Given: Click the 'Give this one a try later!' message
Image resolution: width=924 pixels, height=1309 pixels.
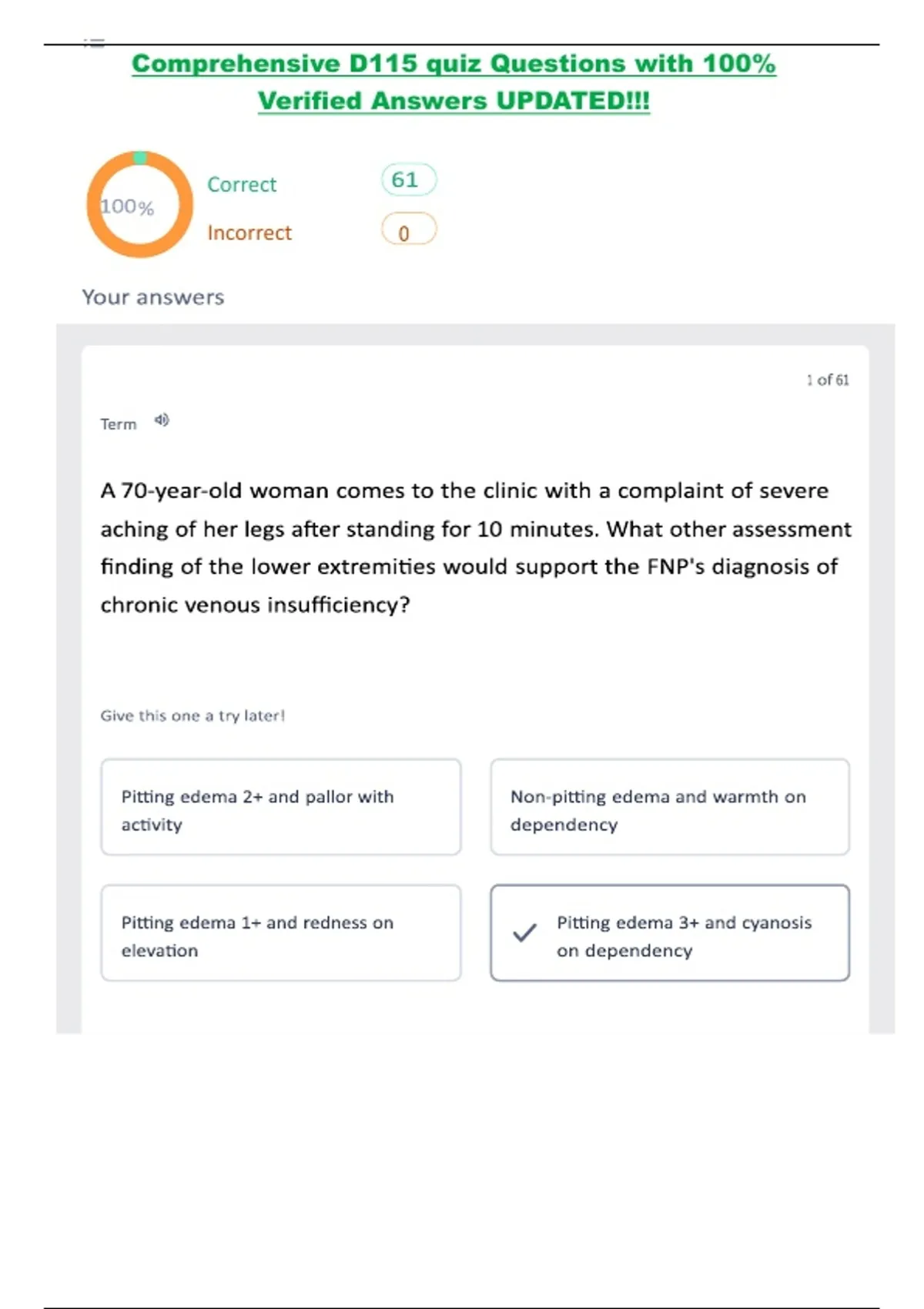Looking at the screenshot, I should (x=192, y=716).
